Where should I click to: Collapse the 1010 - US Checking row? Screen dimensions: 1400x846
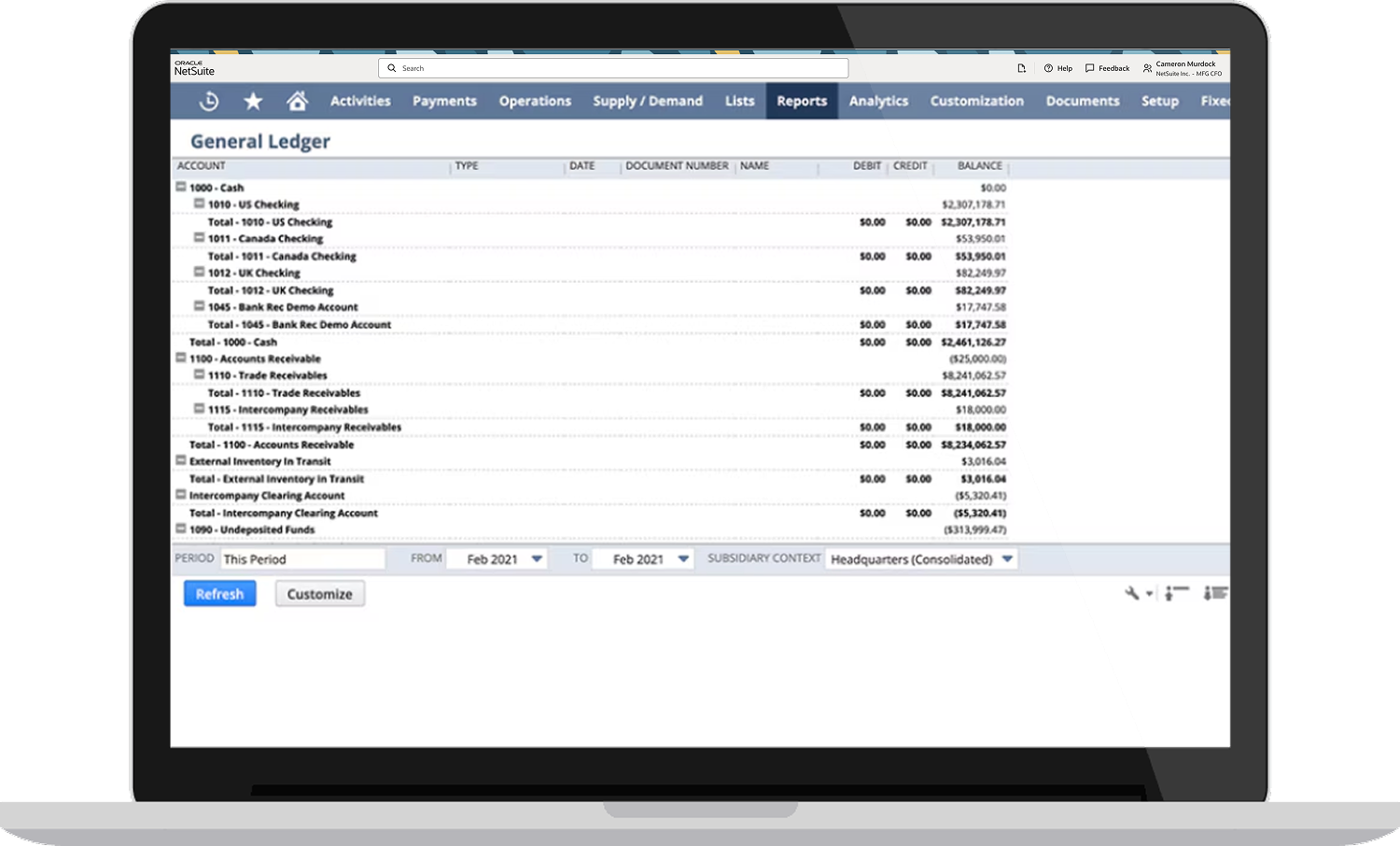[x=199, y=204]
